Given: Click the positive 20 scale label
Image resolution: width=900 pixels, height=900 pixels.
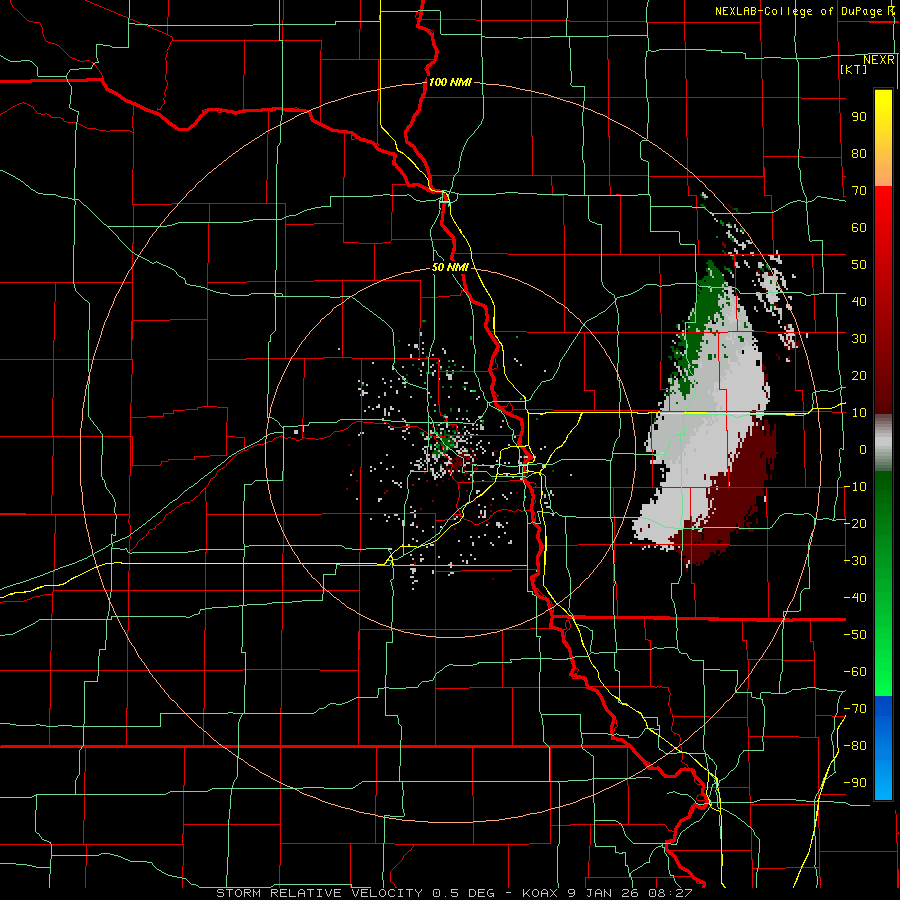Looking at the screenshot, I should (x=859, y=376).
